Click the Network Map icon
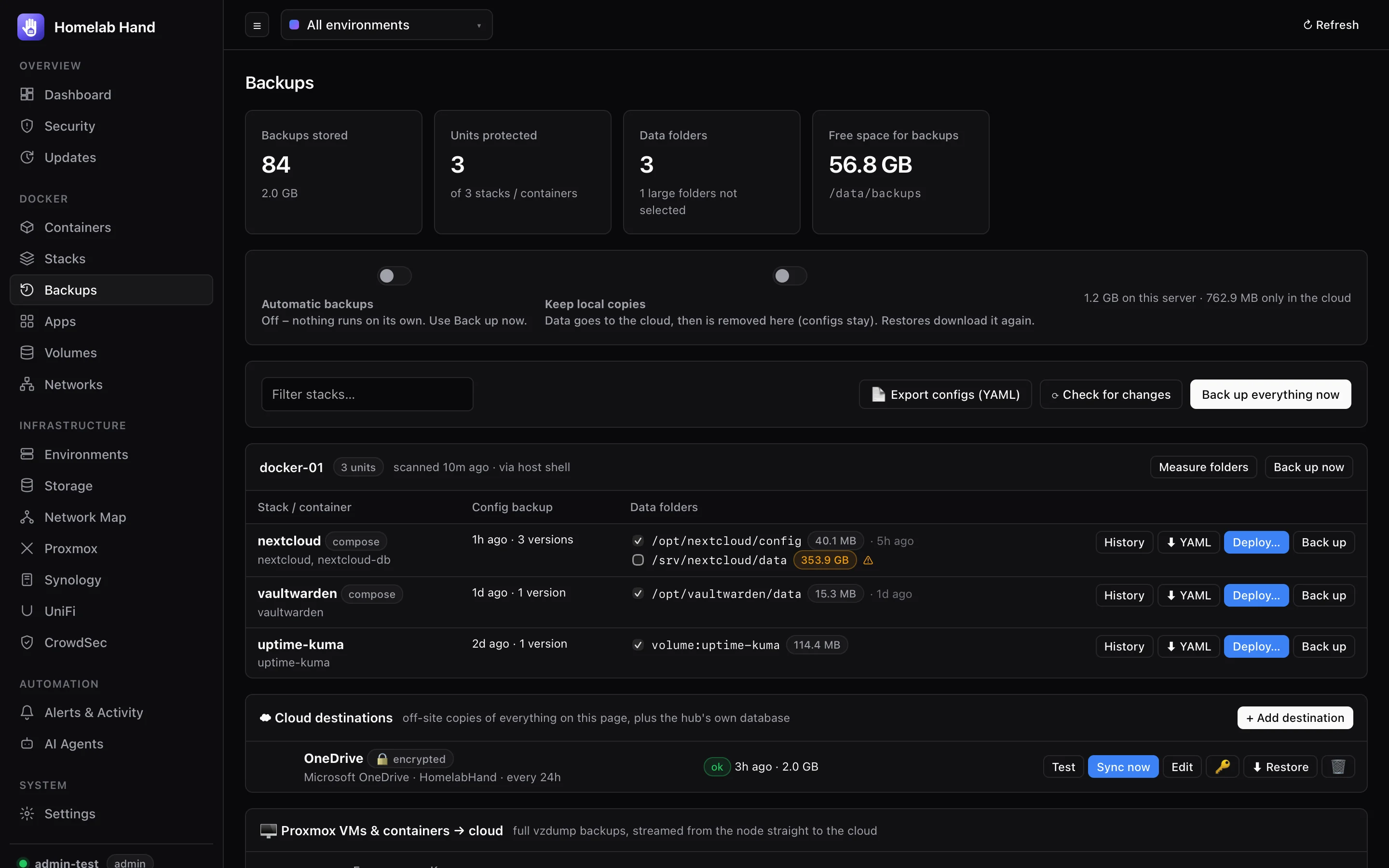Viewport: 1389px width, 868px height. click(x=27, y=517)
